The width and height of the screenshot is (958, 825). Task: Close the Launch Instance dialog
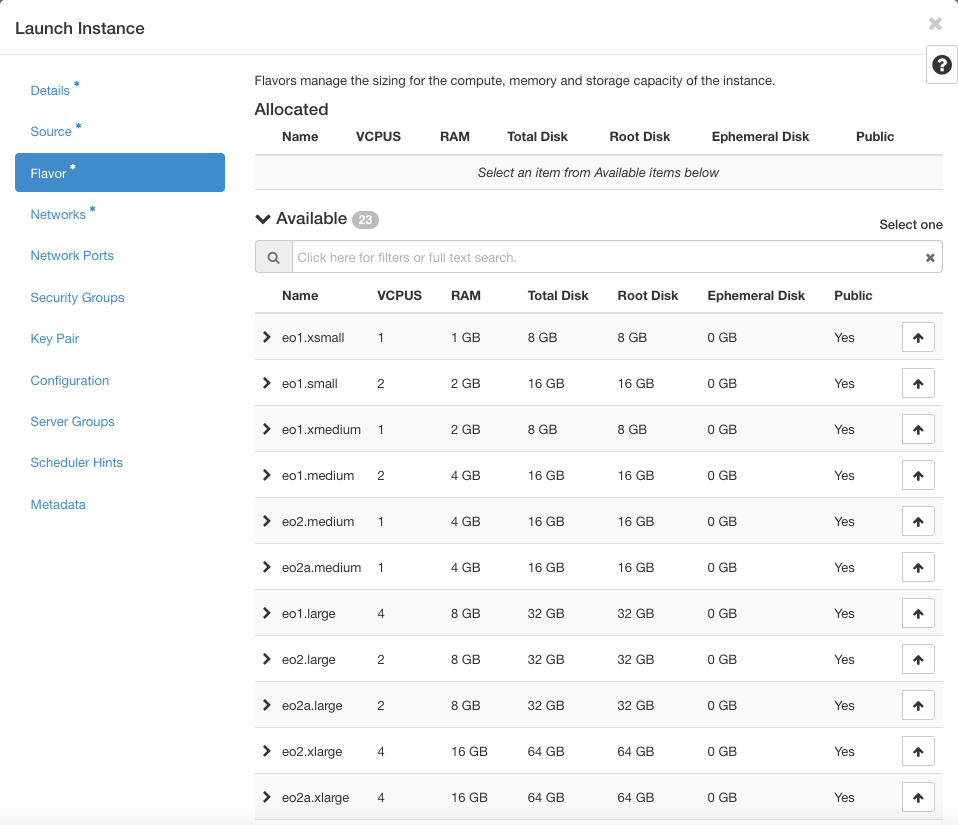tap(935, 24)
